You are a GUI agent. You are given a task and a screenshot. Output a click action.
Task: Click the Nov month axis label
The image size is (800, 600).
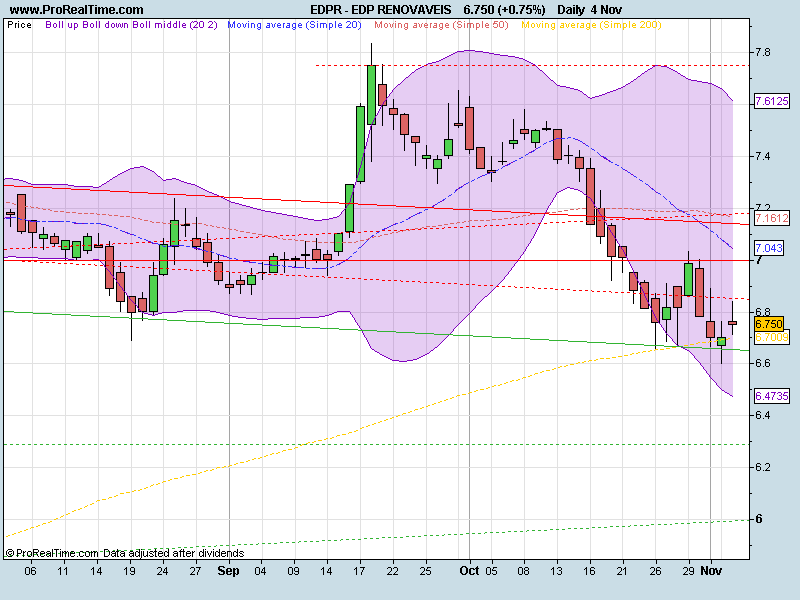[x=711, y=571]
